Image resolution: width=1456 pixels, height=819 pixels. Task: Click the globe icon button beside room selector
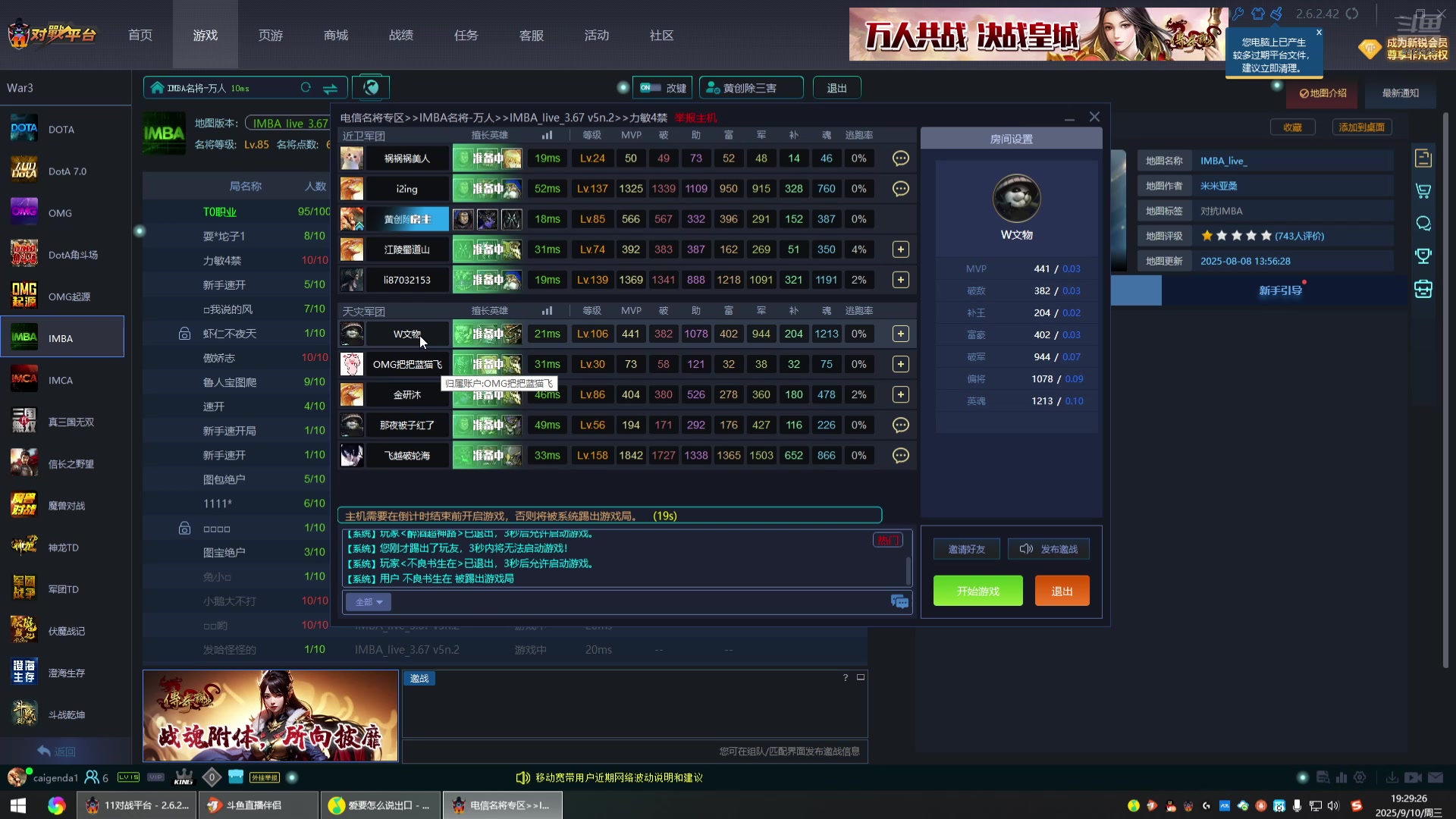pyautogui.click(x=371, y=88)
